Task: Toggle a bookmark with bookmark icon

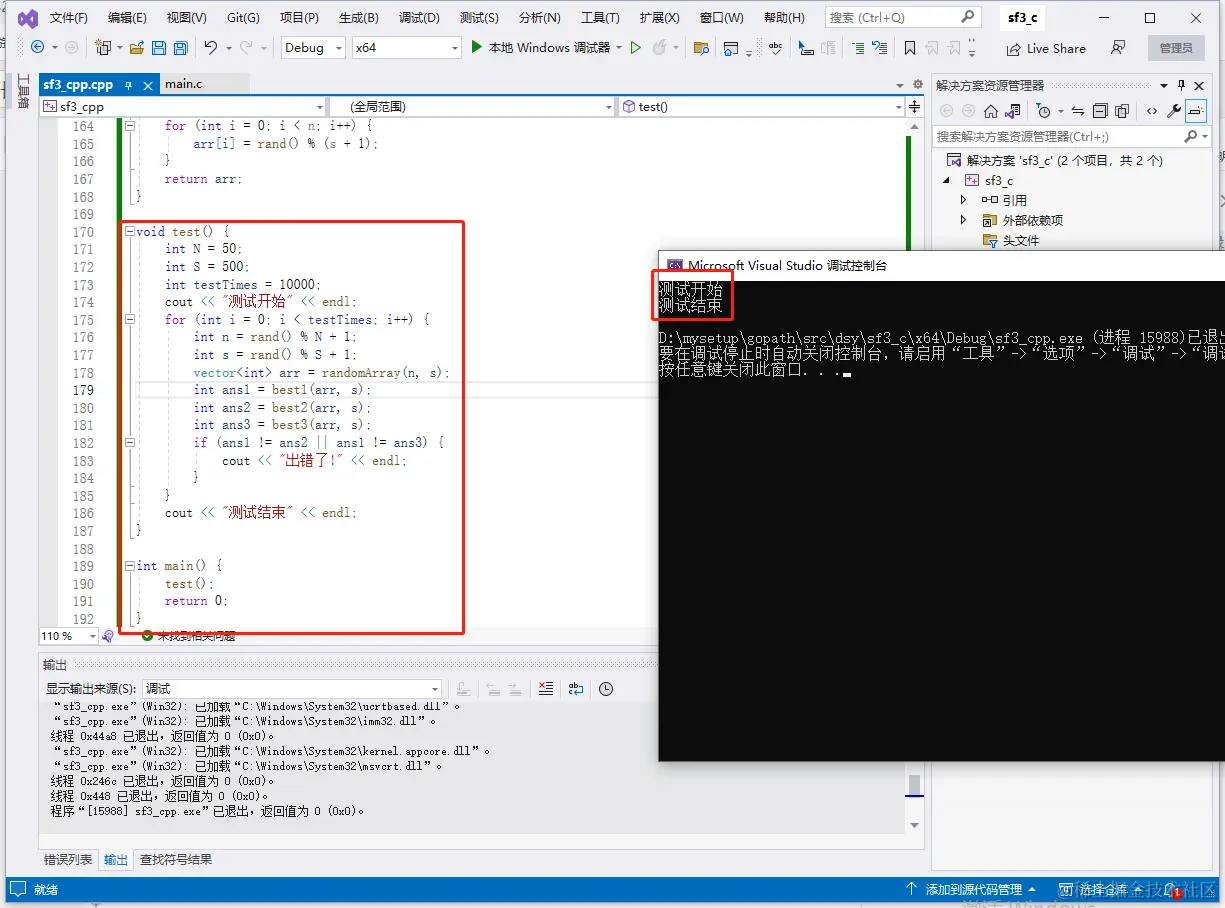Action: click(x=910, y=47)
